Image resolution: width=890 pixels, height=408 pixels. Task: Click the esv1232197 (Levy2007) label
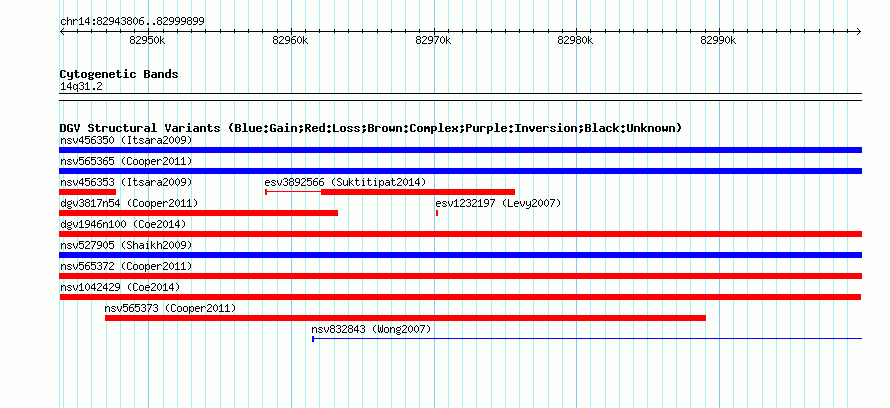[498, 203]
